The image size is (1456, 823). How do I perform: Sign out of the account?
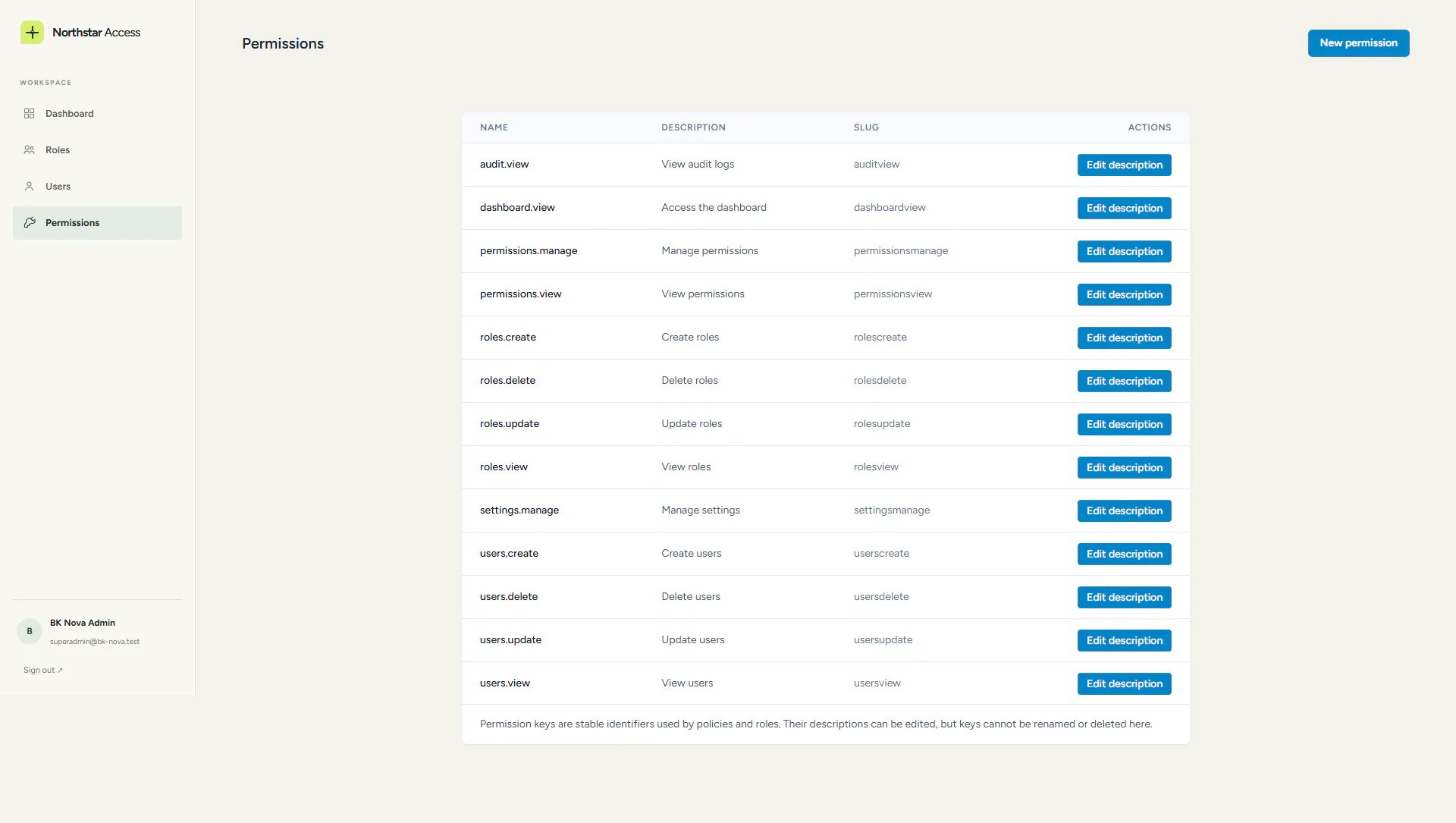(42, 671)
